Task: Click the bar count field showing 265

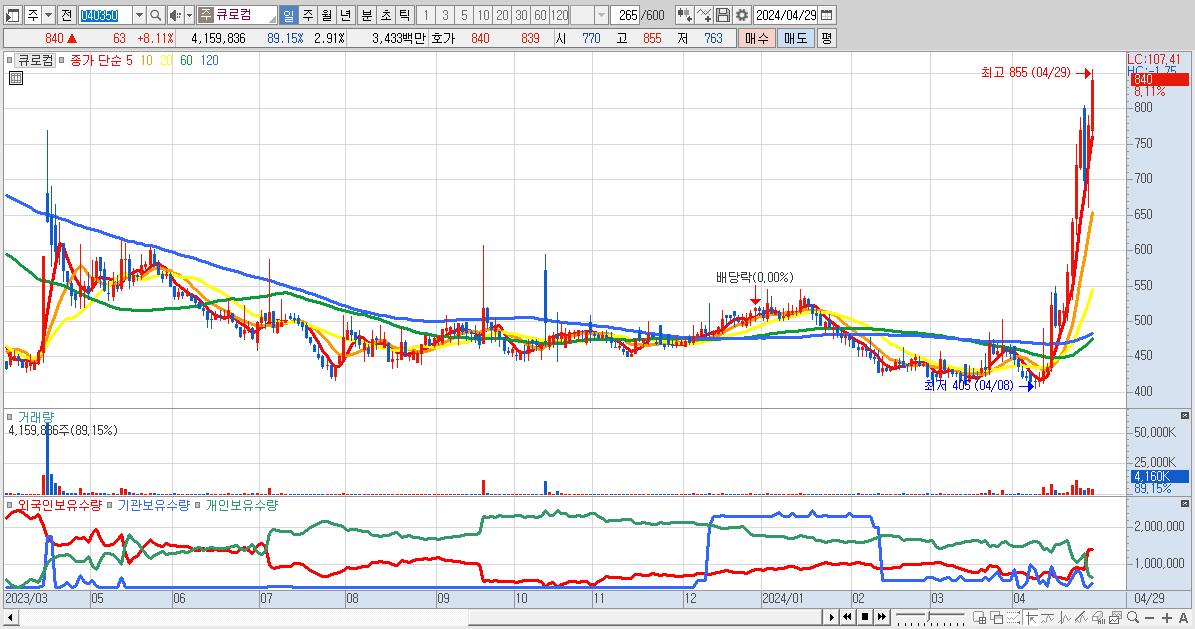Action: point(626,15)
